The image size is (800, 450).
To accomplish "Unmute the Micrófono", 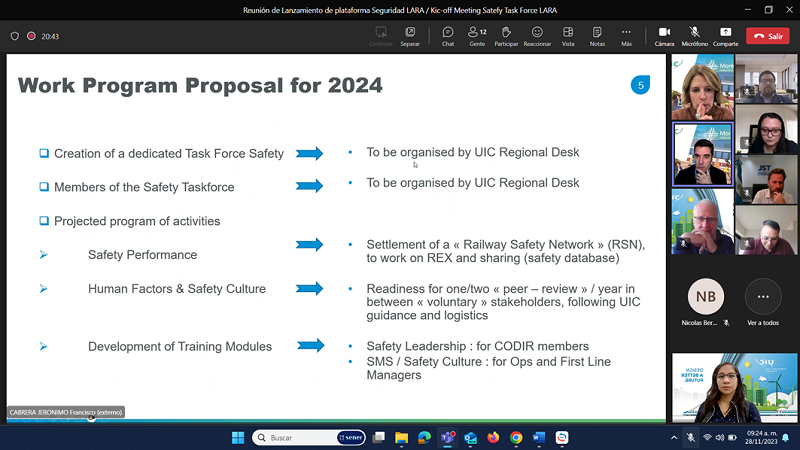I will coord(694,37).
